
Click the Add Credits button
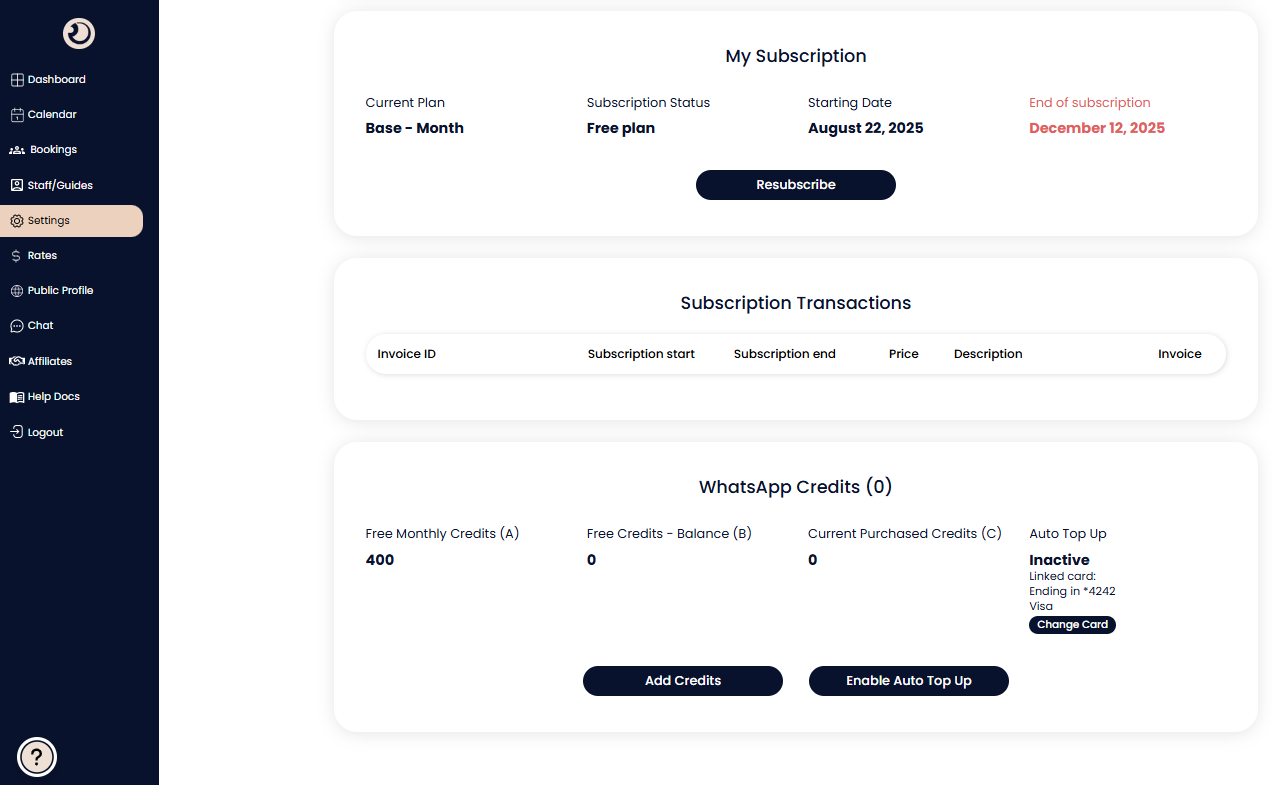click(x=683, y=681)
